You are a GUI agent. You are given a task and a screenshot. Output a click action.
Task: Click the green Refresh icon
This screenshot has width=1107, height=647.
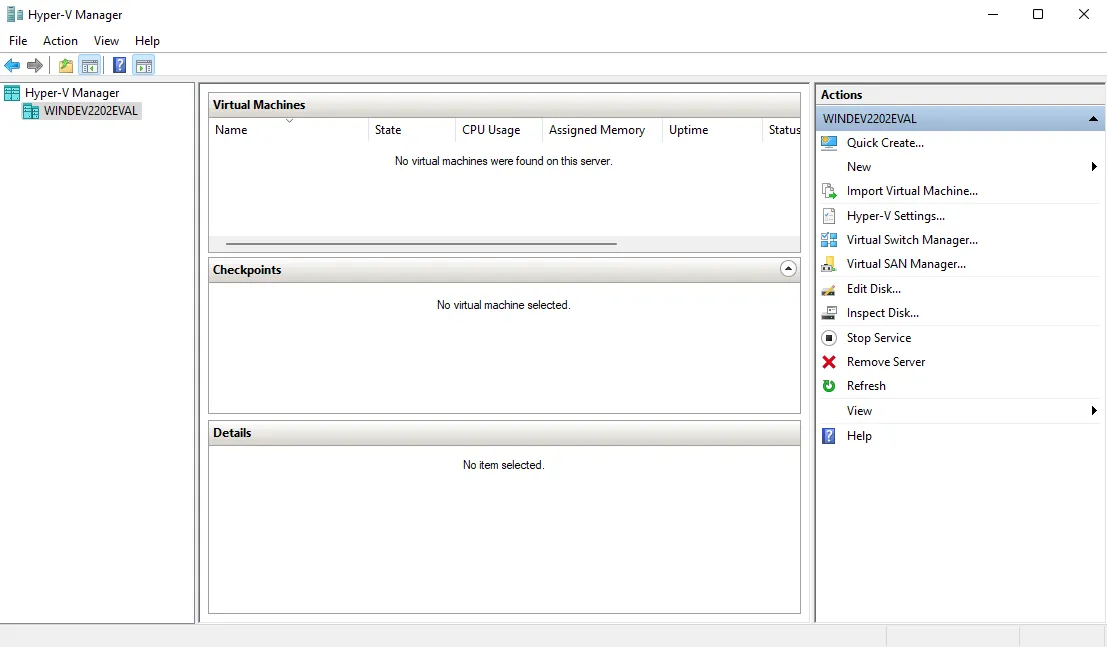829,386
